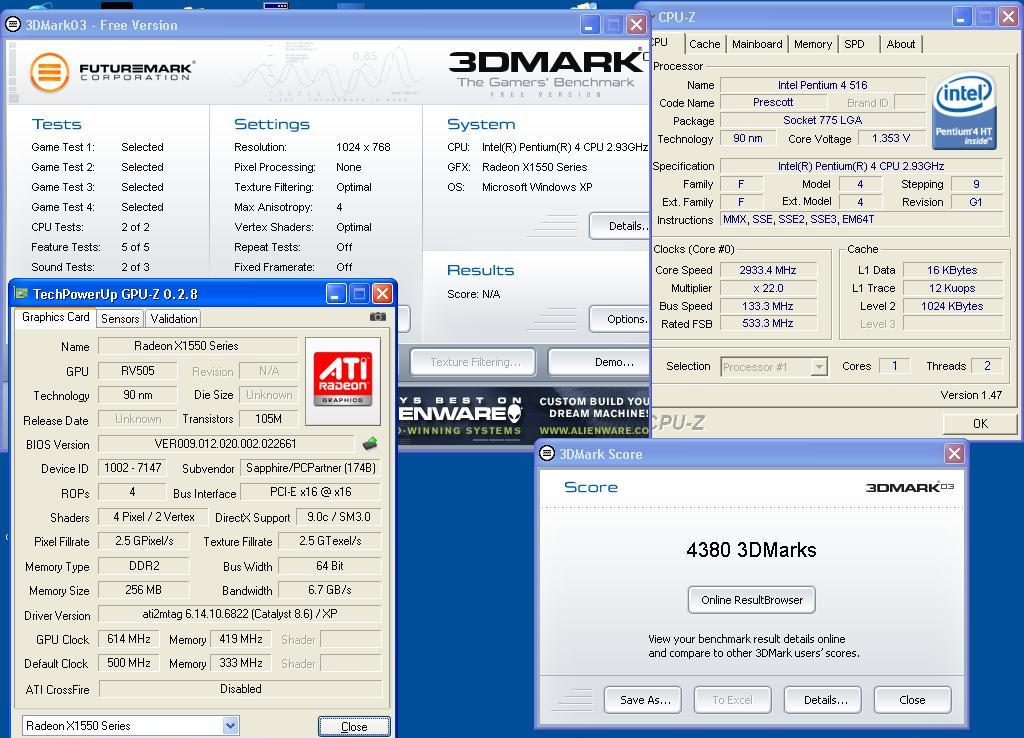Click the Intel Pentium 4 HT logo
This screenshot has width=1024, height=738.
click(x=964, y=111)
